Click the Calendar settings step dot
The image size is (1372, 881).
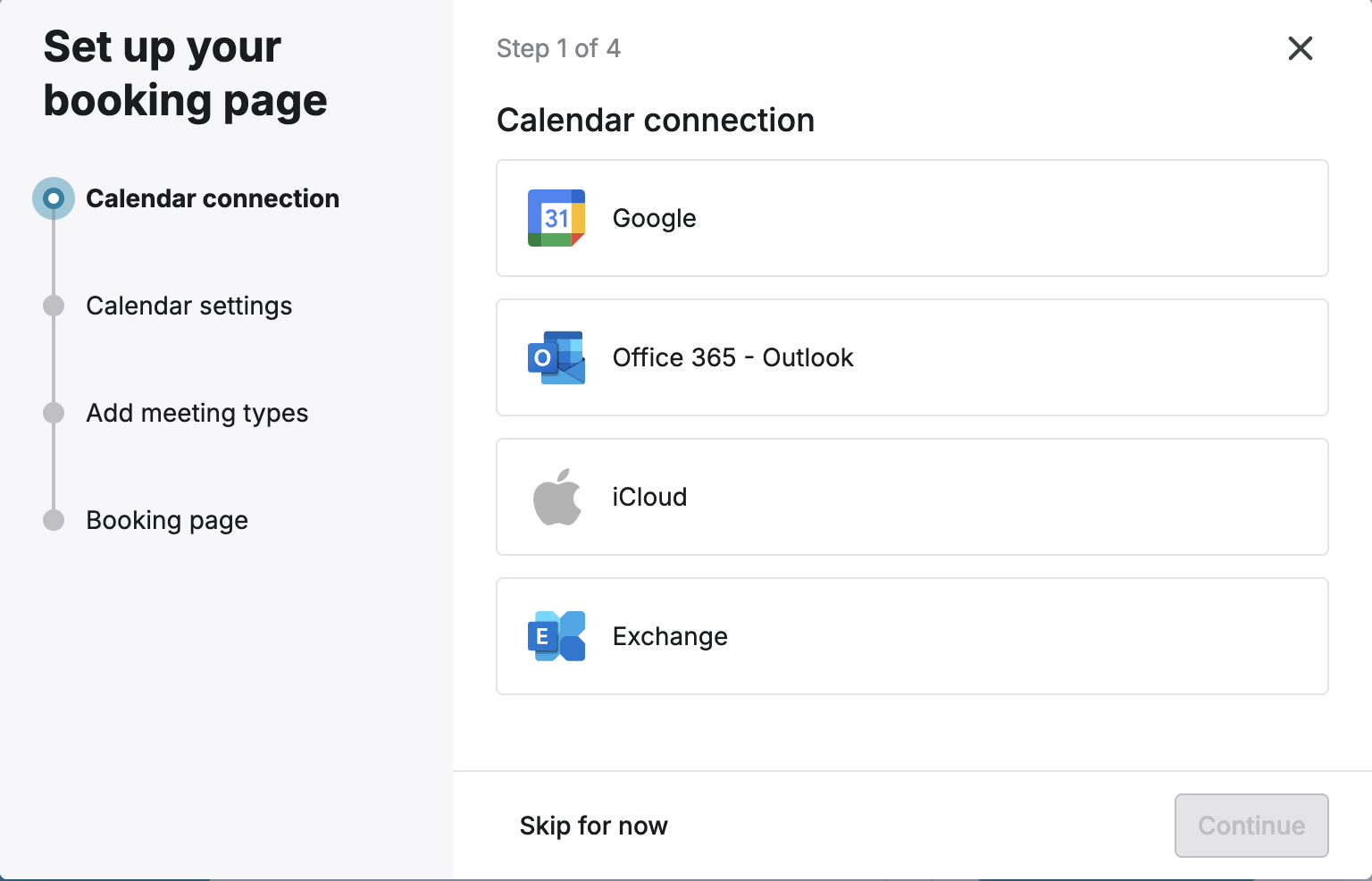pyautogui.click(x=54, y=306)
